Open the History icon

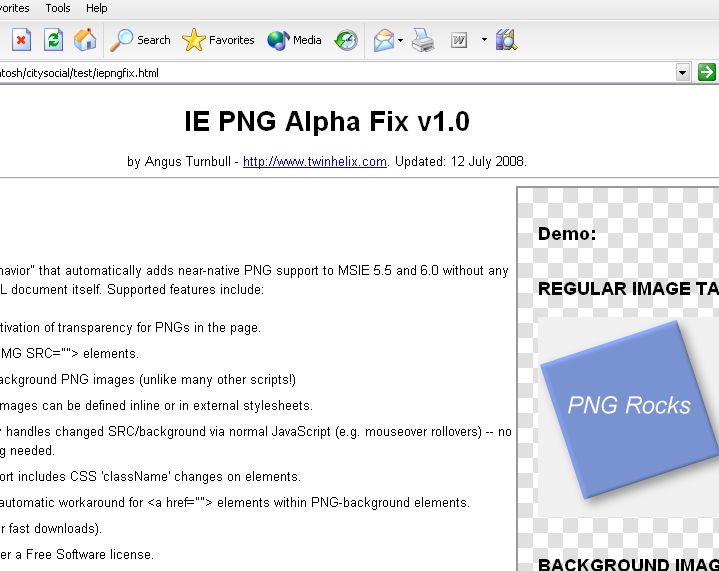[346, 40]
